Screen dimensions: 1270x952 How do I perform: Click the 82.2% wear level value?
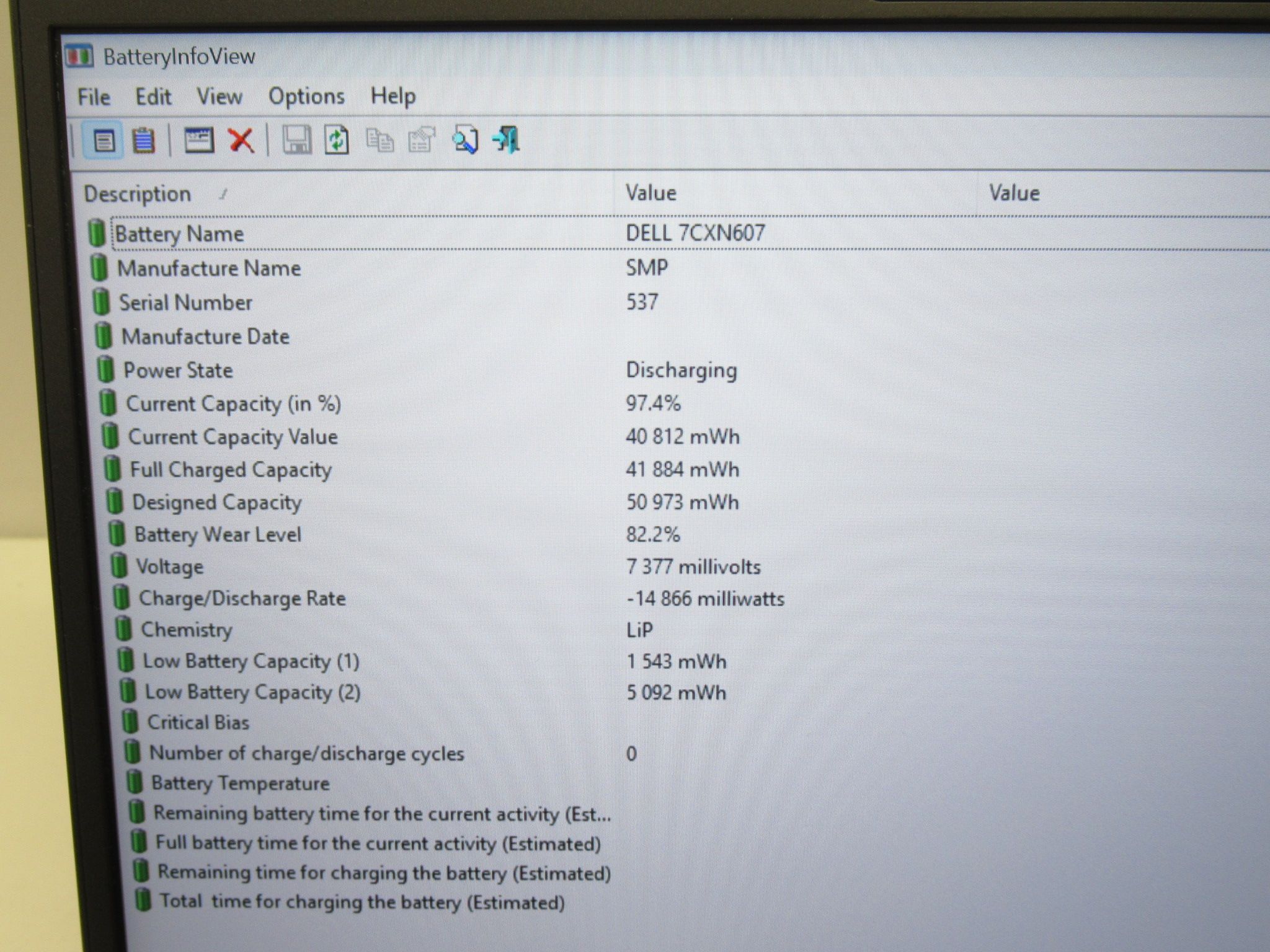pos(653,534)
